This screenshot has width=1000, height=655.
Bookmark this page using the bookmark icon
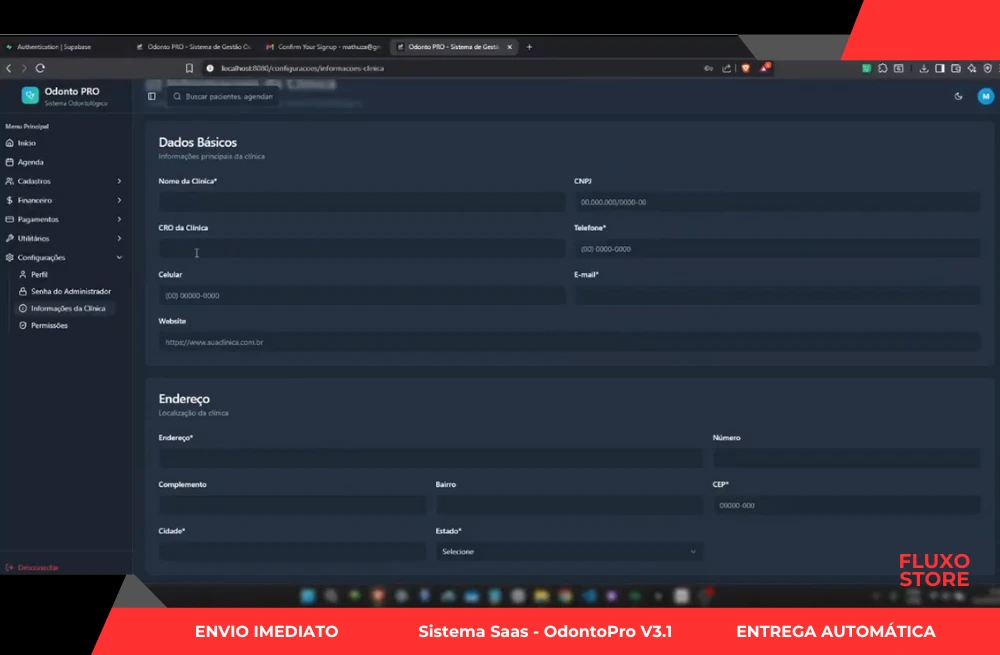(x=189, y=68)
